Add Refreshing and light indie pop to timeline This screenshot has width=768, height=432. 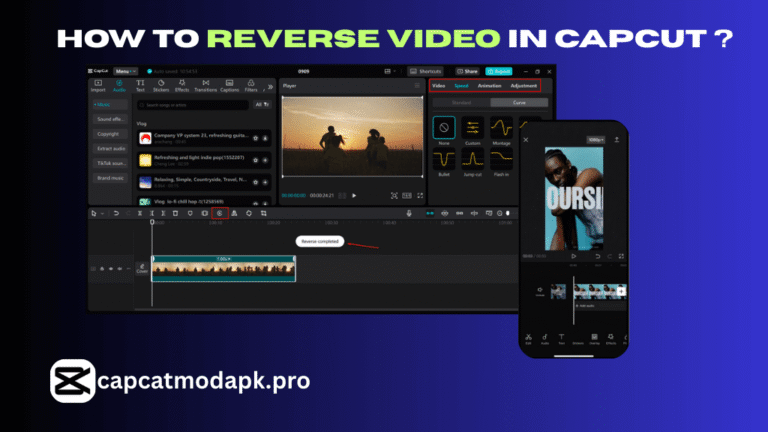[265, 160]
